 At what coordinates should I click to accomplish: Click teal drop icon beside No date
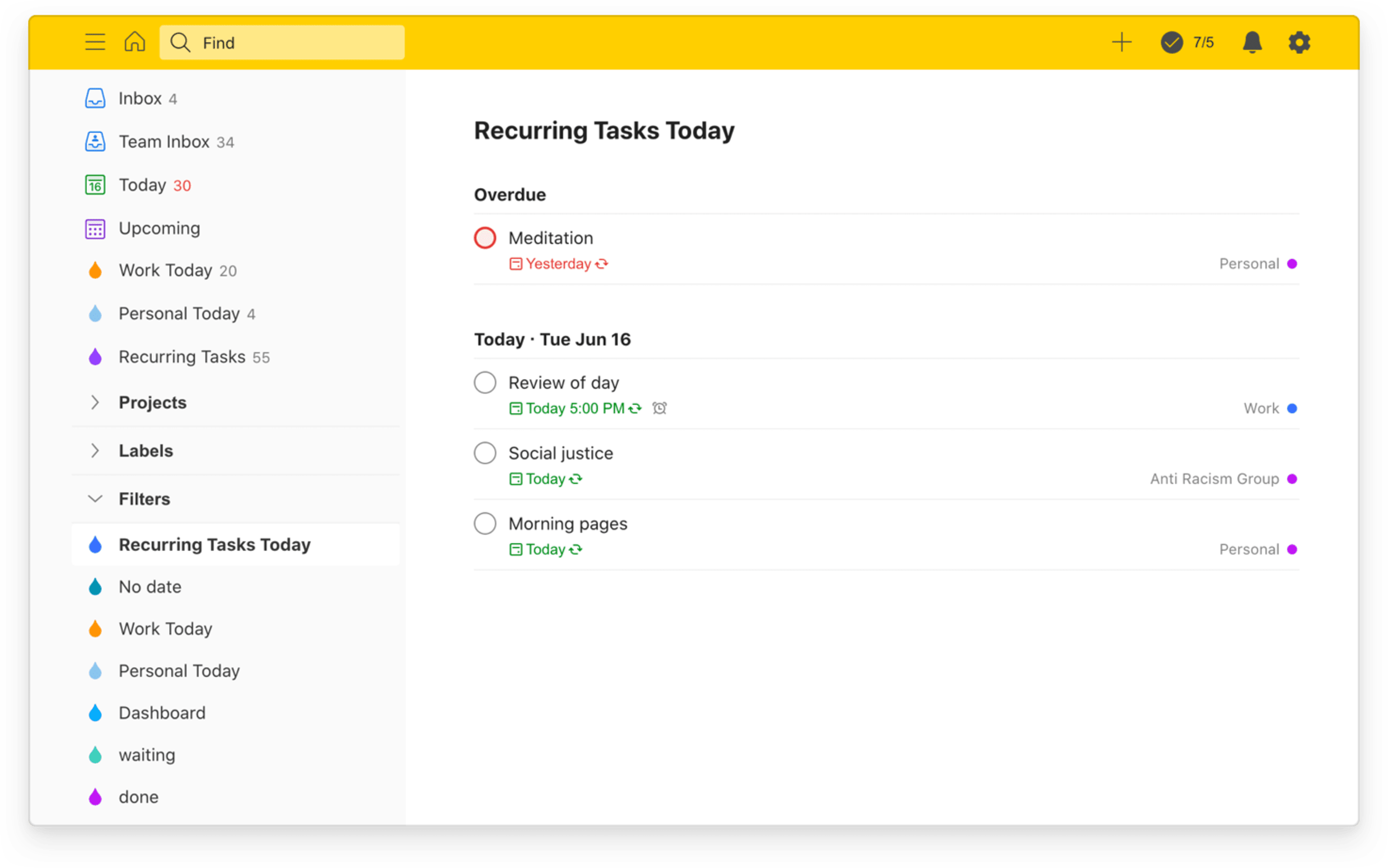(x=95, y=587)
